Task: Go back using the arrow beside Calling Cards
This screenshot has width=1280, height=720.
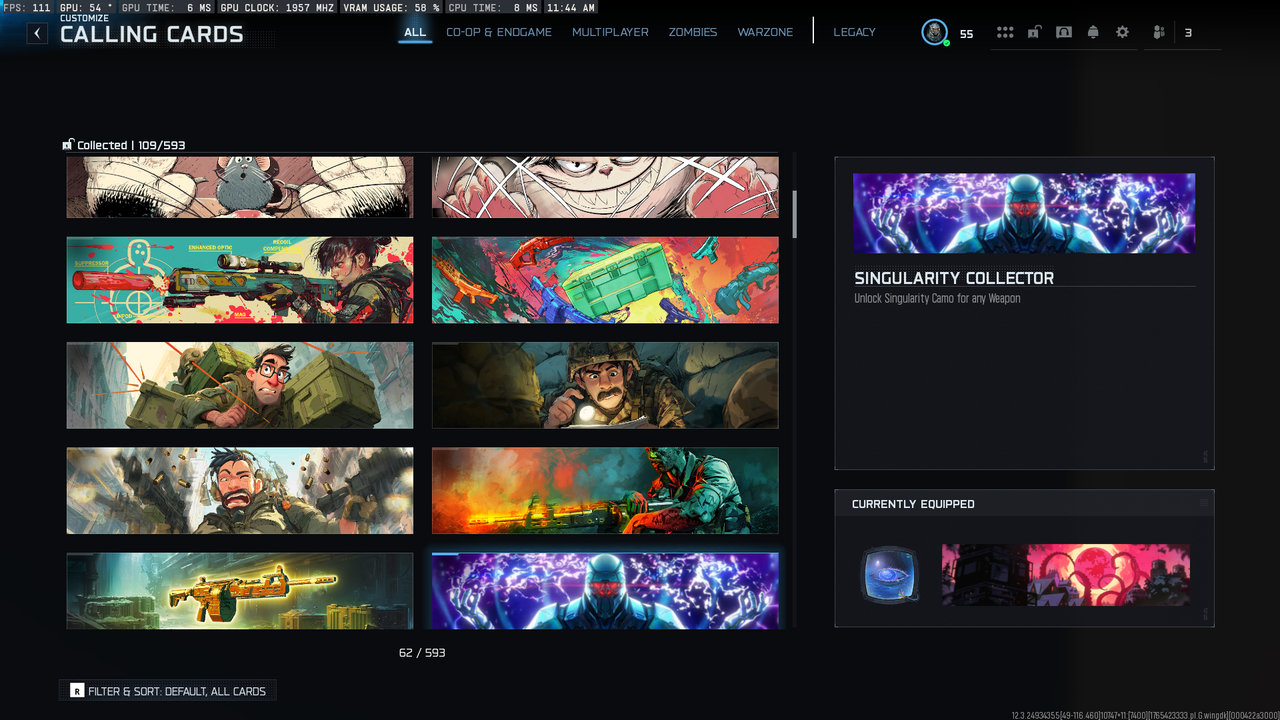Action: point(37,33)
